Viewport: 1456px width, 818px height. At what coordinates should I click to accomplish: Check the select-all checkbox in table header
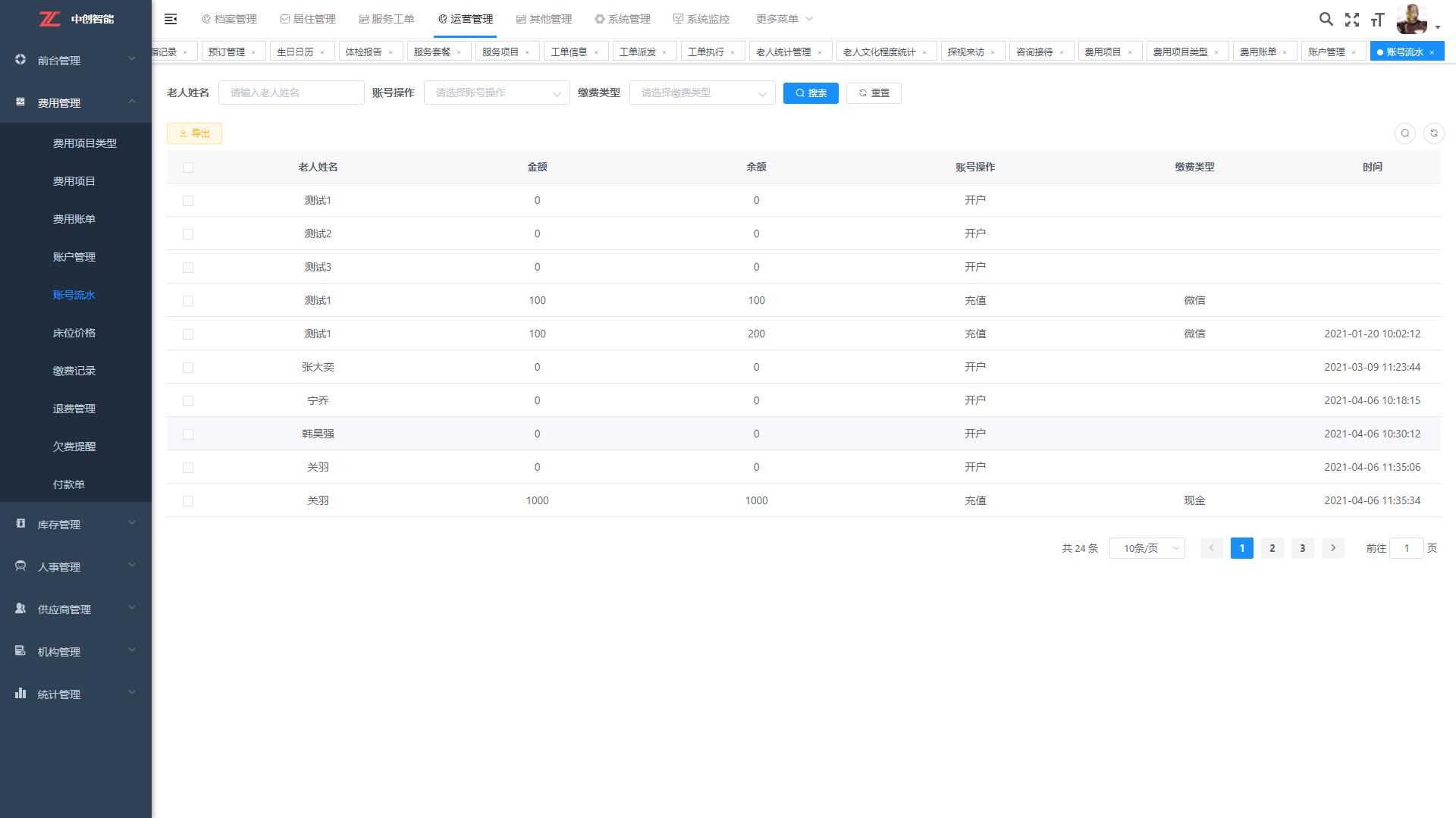coord(188,168)
